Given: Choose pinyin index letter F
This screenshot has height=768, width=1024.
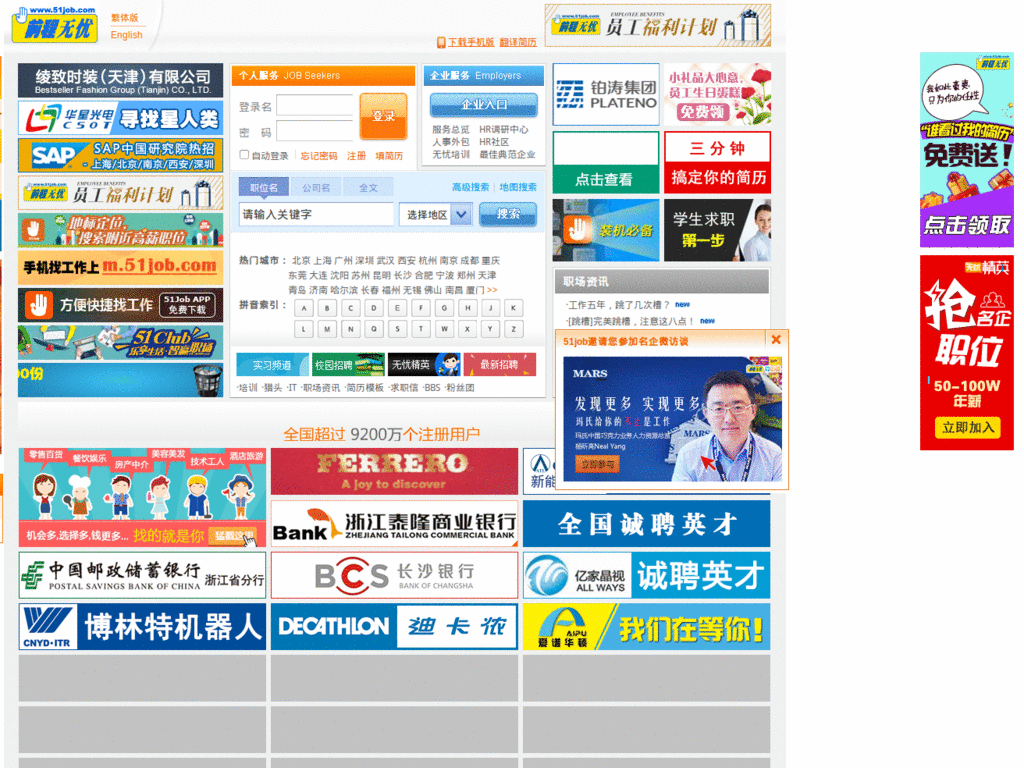Looking at the screenshot, I should 421,308.
